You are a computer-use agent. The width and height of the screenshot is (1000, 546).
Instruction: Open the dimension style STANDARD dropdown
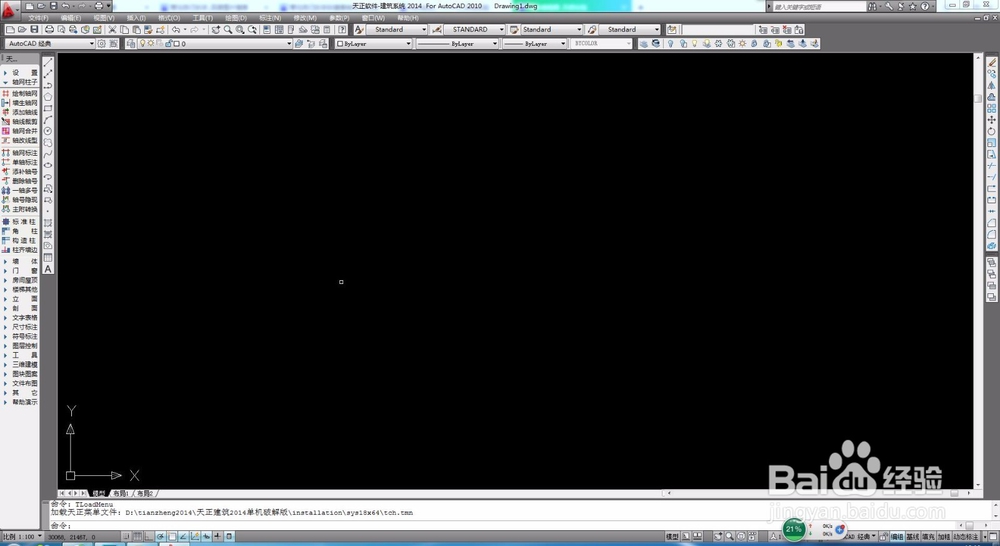pos(474,30)
